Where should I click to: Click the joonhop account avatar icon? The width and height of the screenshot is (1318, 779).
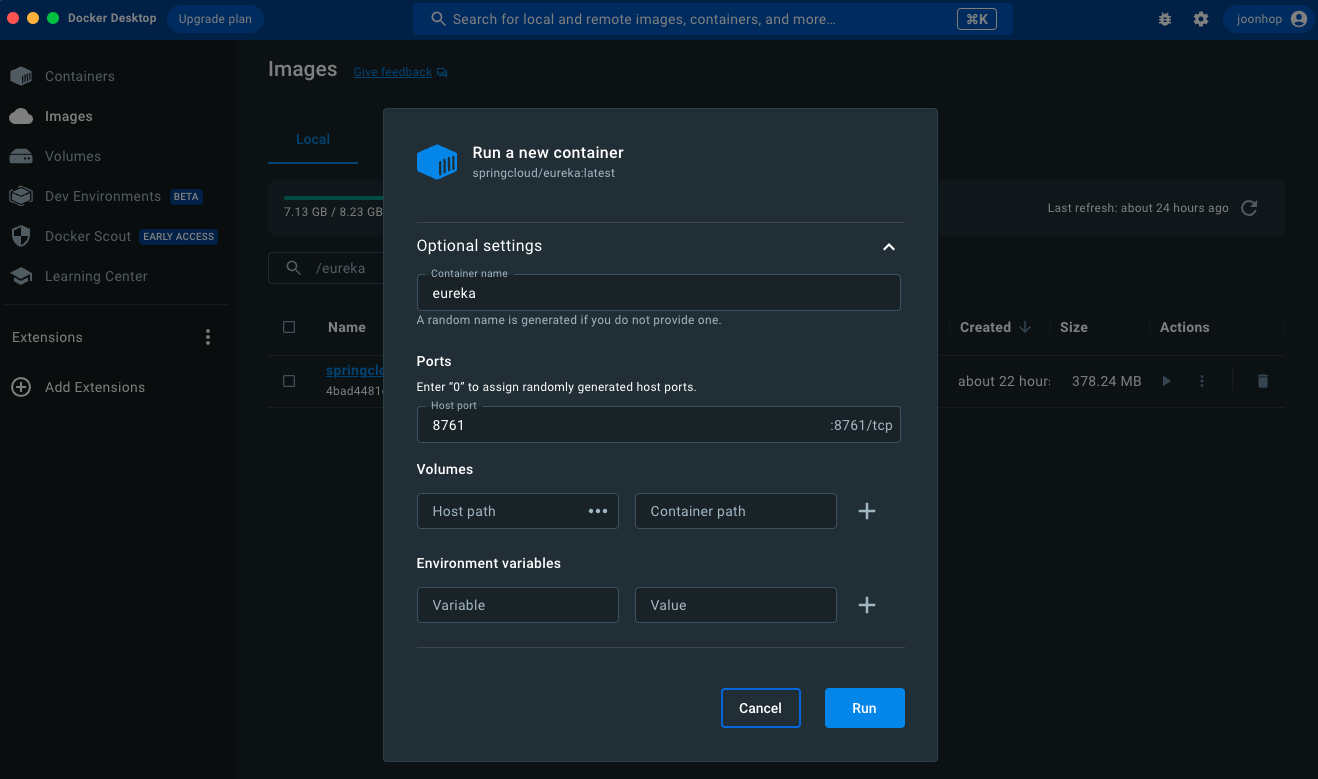(1299, 19)
